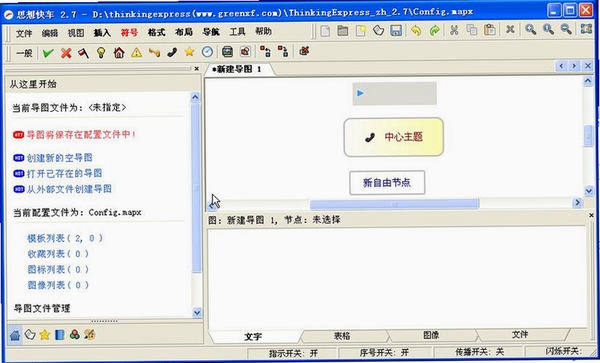Open 图像列表 ( 0 ) link
Image resolution: width=600 pixels, height=363 pixels.
coord(58,285)
